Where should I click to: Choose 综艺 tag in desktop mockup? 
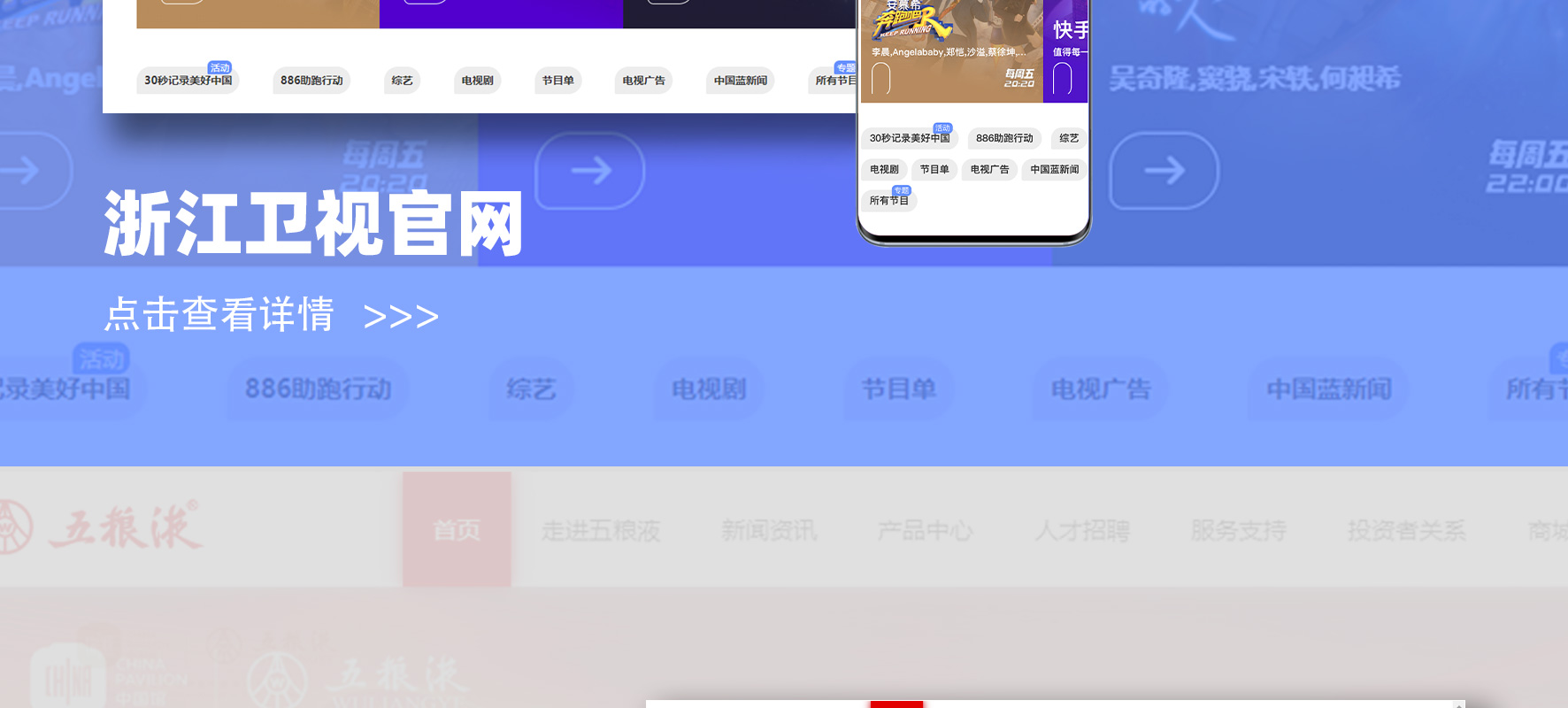403,81
